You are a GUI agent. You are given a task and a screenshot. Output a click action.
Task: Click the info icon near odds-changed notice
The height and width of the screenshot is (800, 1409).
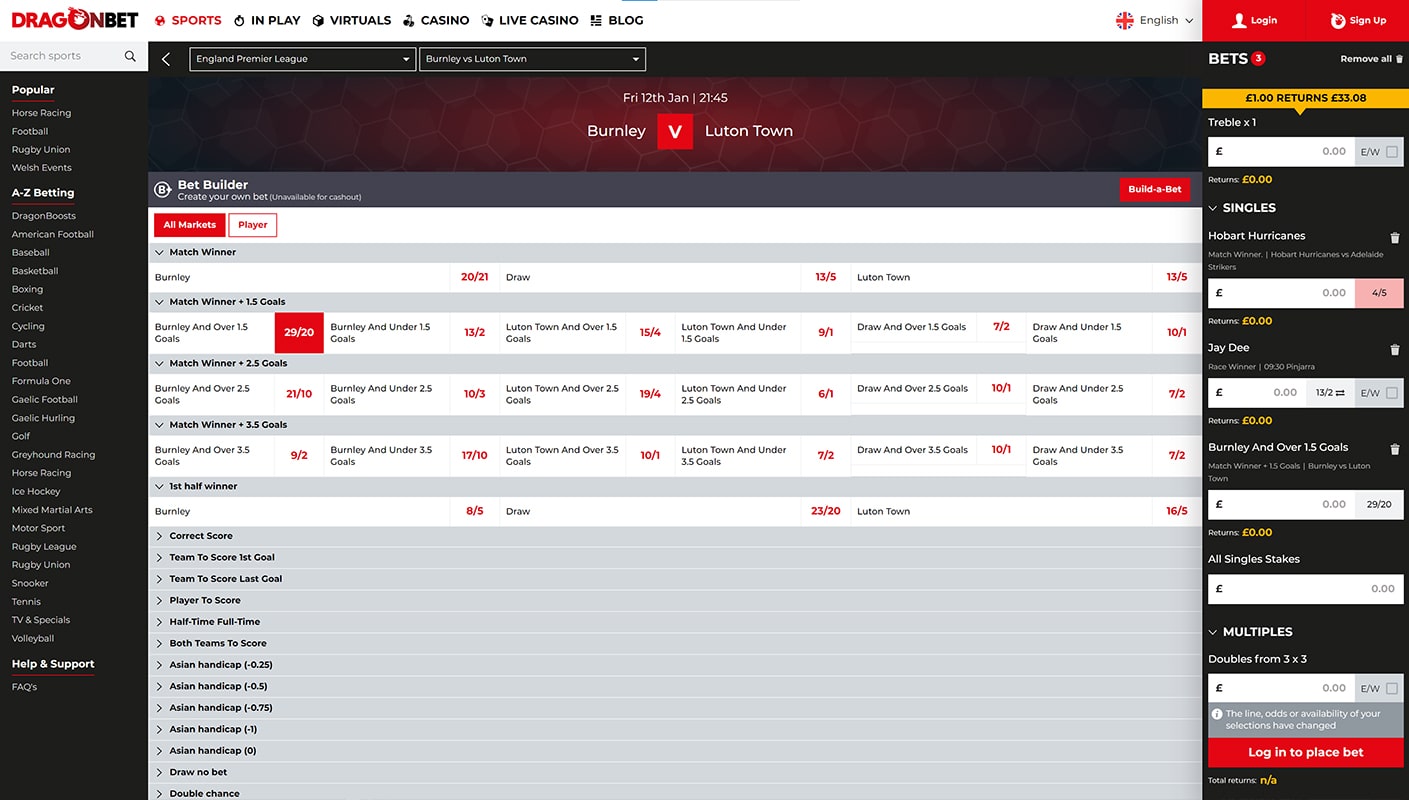point(1217,714)
